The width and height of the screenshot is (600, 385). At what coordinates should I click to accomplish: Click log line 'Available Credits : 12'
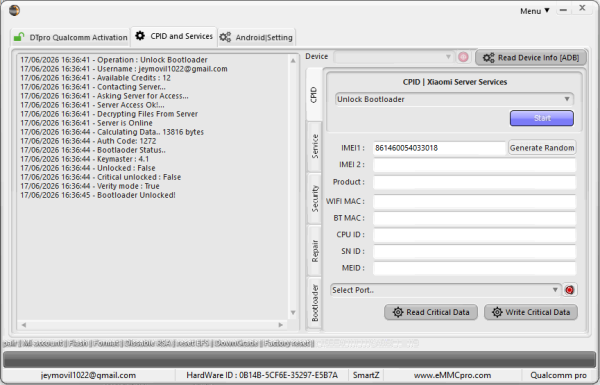[95, 78]
